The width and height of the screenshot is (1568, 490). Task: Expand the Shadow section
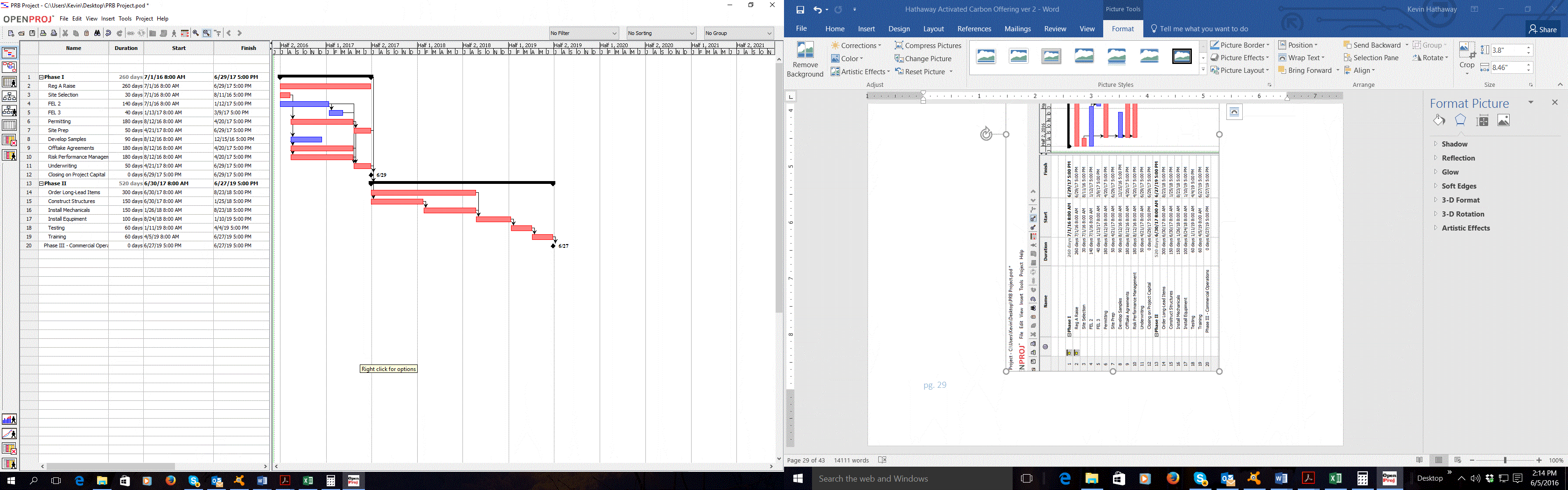1454,144
